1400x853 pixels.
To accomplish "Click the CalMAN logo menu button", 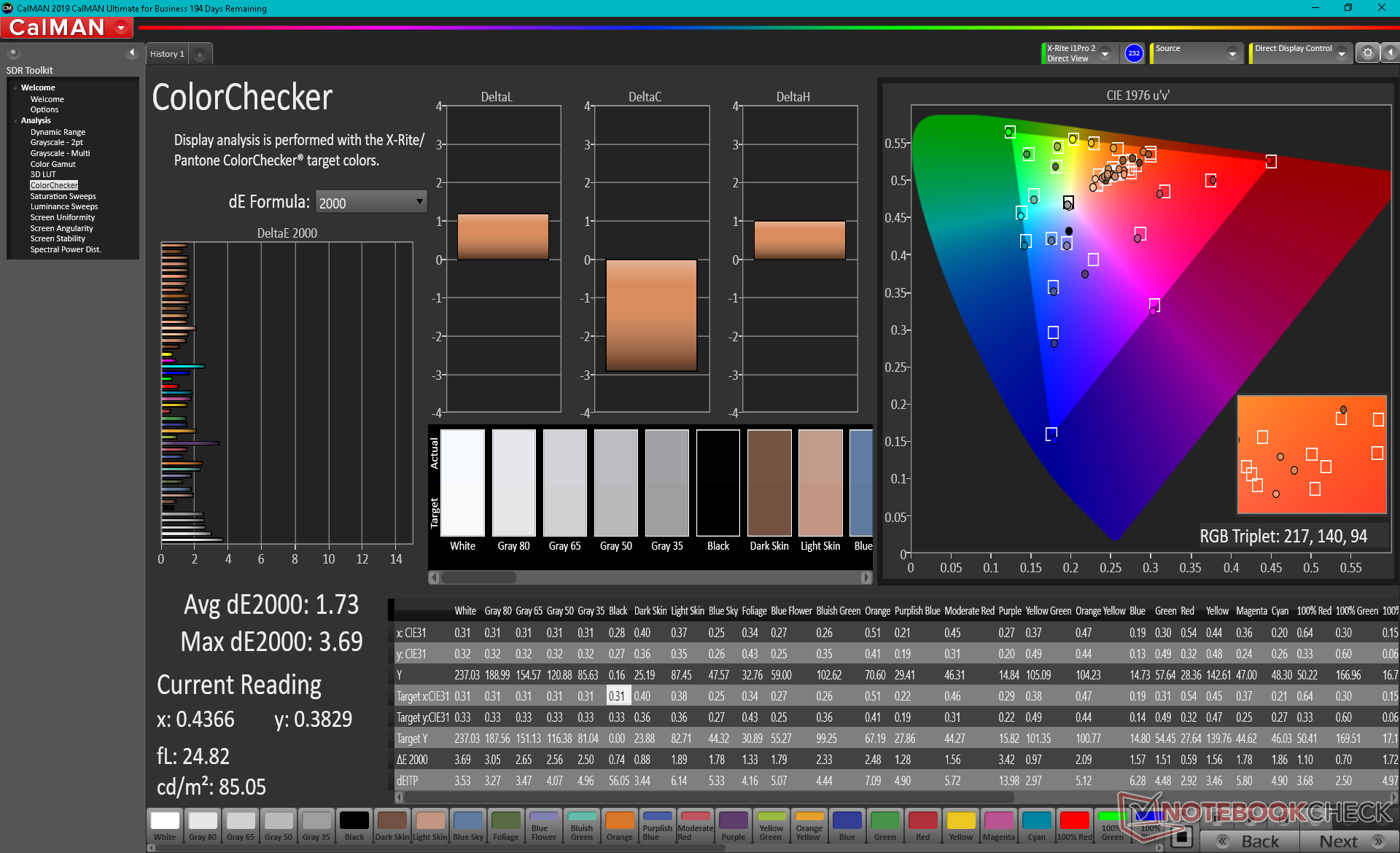I will pyautogui.click(x=67, y=28).
